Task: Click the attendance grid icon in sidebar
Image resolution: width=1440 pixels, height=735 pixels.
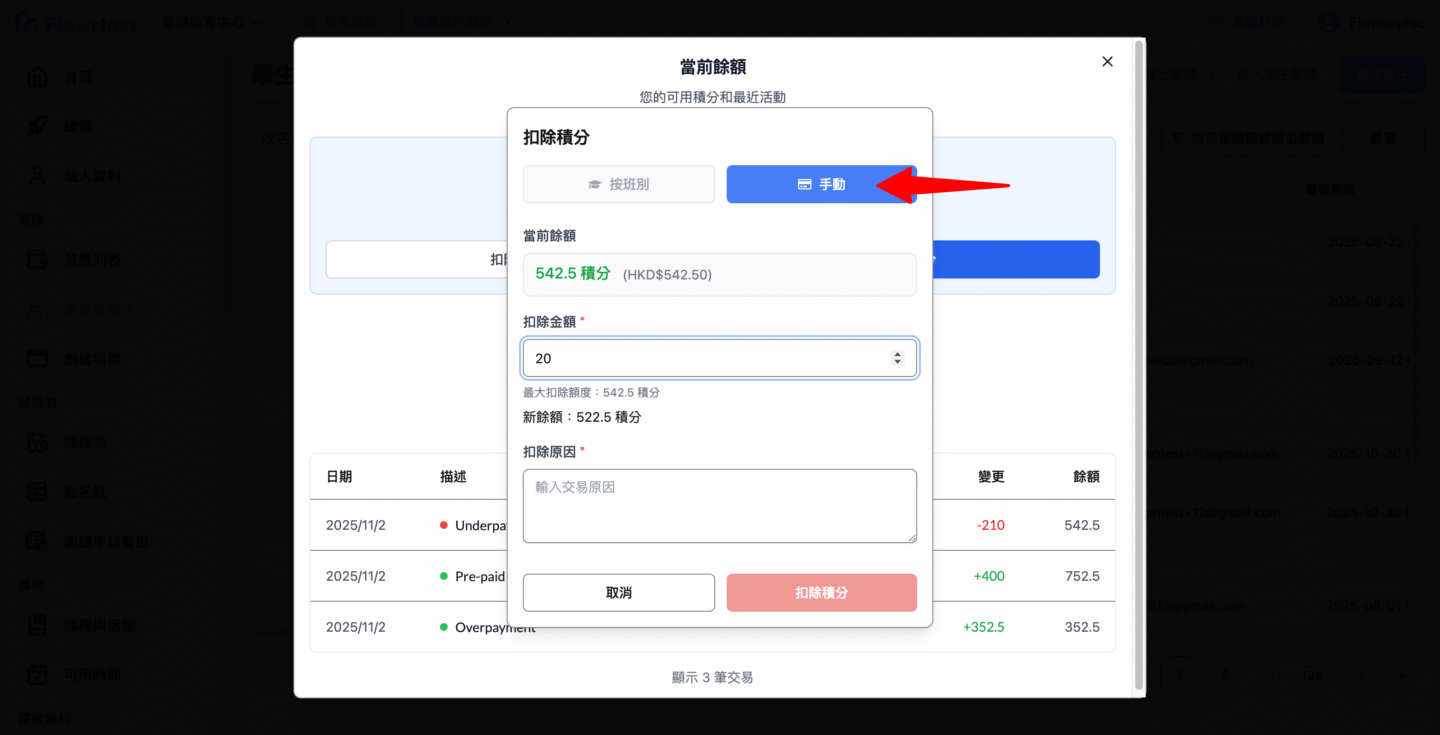Action: pos(37,492)
